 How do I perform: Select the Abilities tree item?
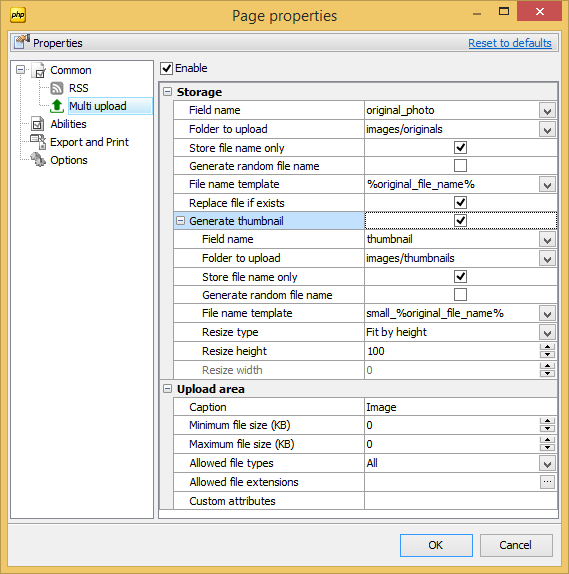coord(68,124)
